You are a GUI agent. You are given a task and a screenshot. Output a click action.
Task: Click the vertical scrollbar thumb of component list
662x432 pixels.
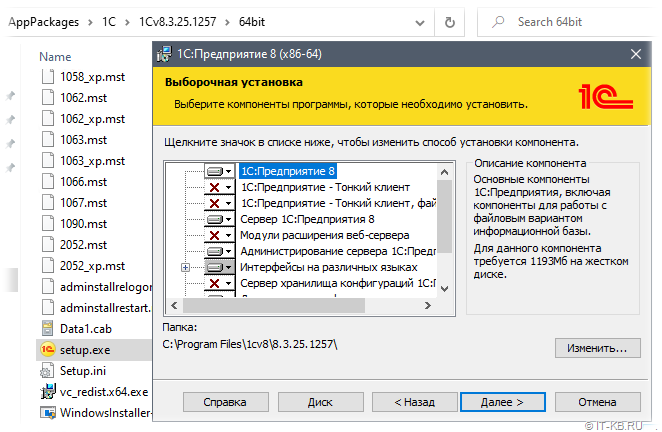click(444, 216)
